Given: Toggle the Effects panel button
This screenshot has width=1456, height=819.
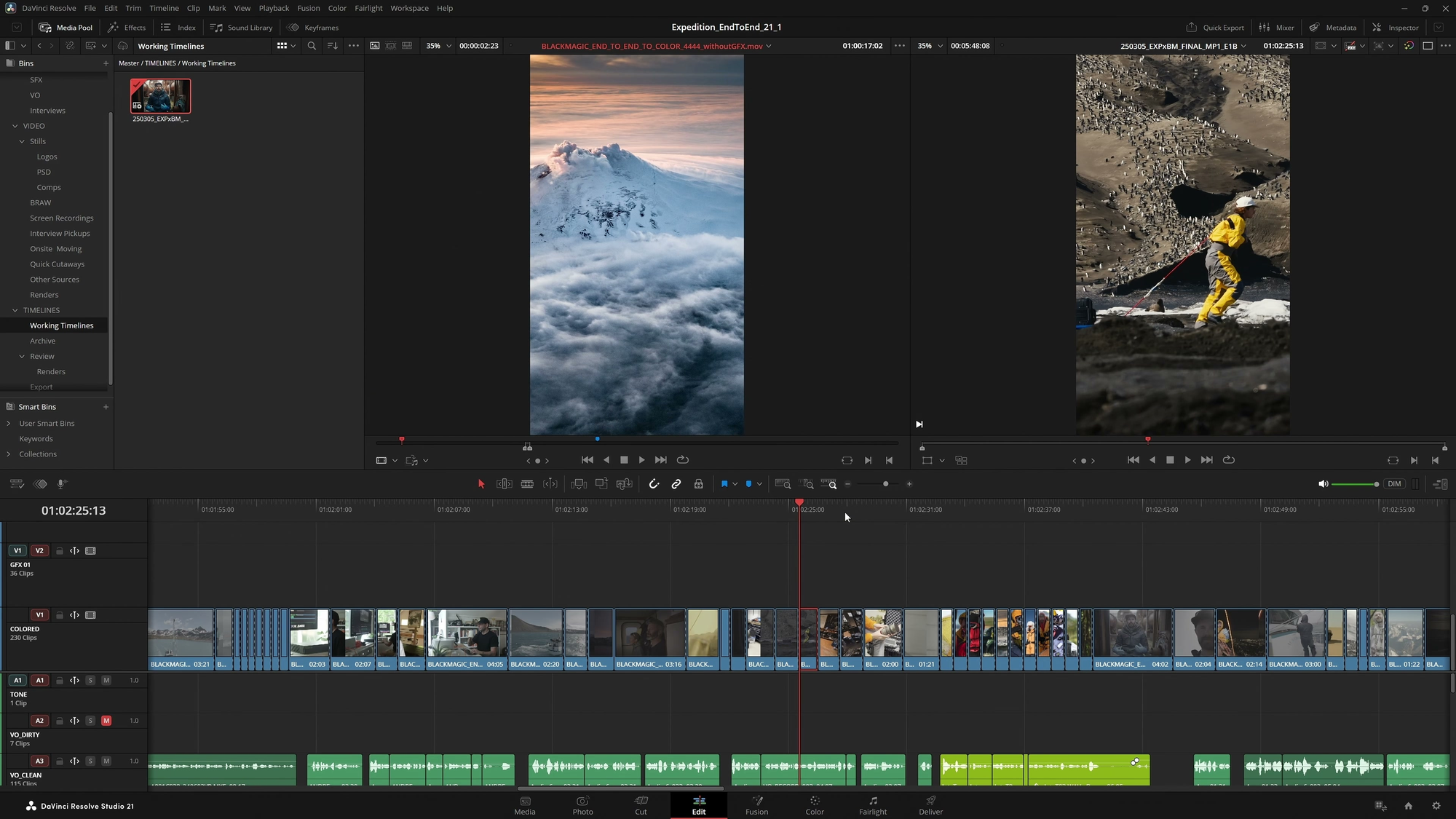Looking at the screenshot, I should [x=127, y=28].
